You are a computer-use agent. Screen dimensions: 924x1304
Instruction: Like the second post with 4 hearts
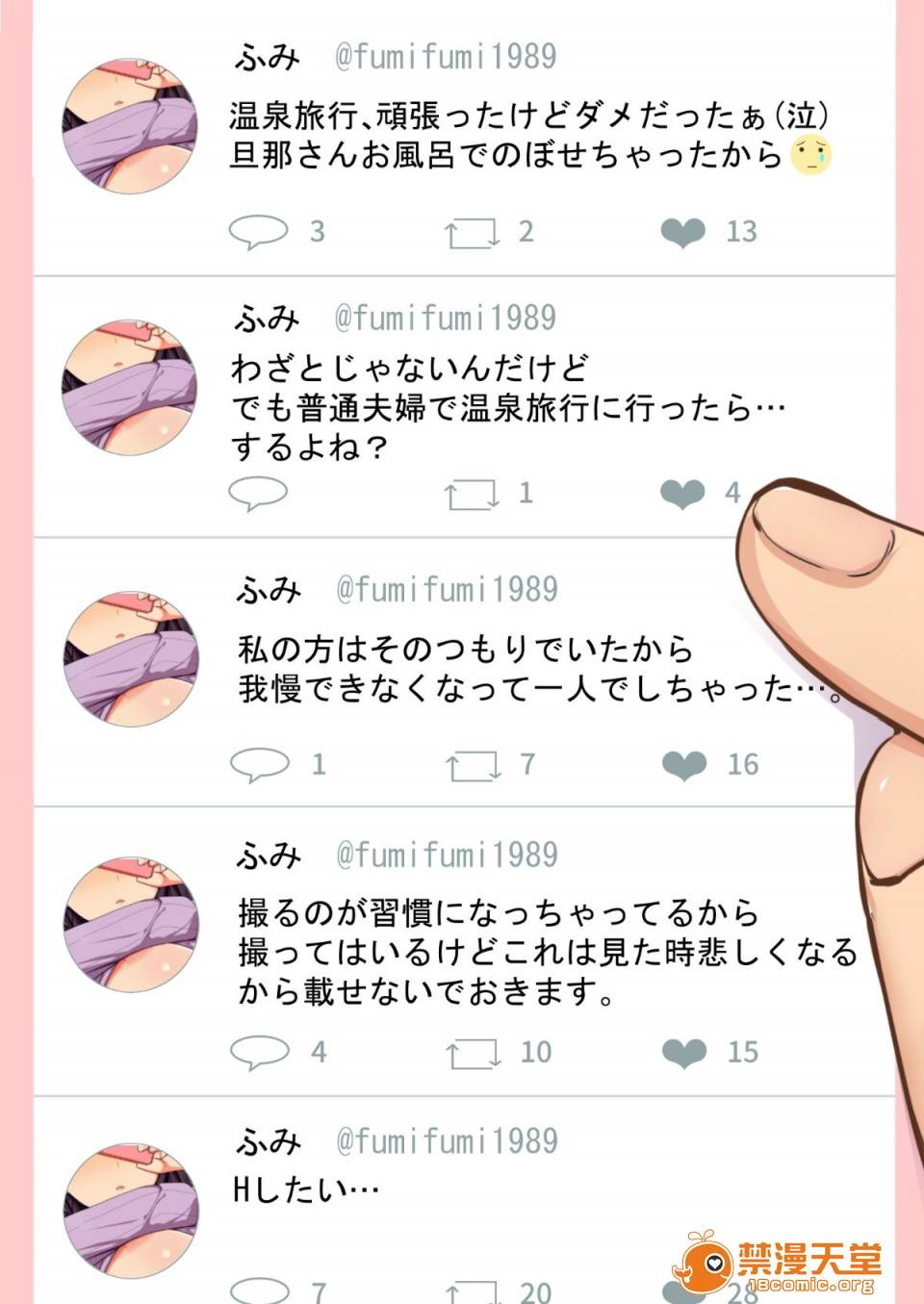coord(683,495)
